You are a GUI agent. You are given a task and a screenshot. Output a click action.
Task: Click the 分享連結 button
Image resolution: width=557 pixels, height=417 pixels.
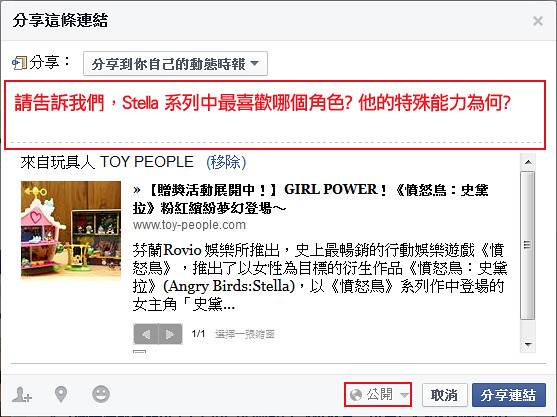click(x=509, y=395)
